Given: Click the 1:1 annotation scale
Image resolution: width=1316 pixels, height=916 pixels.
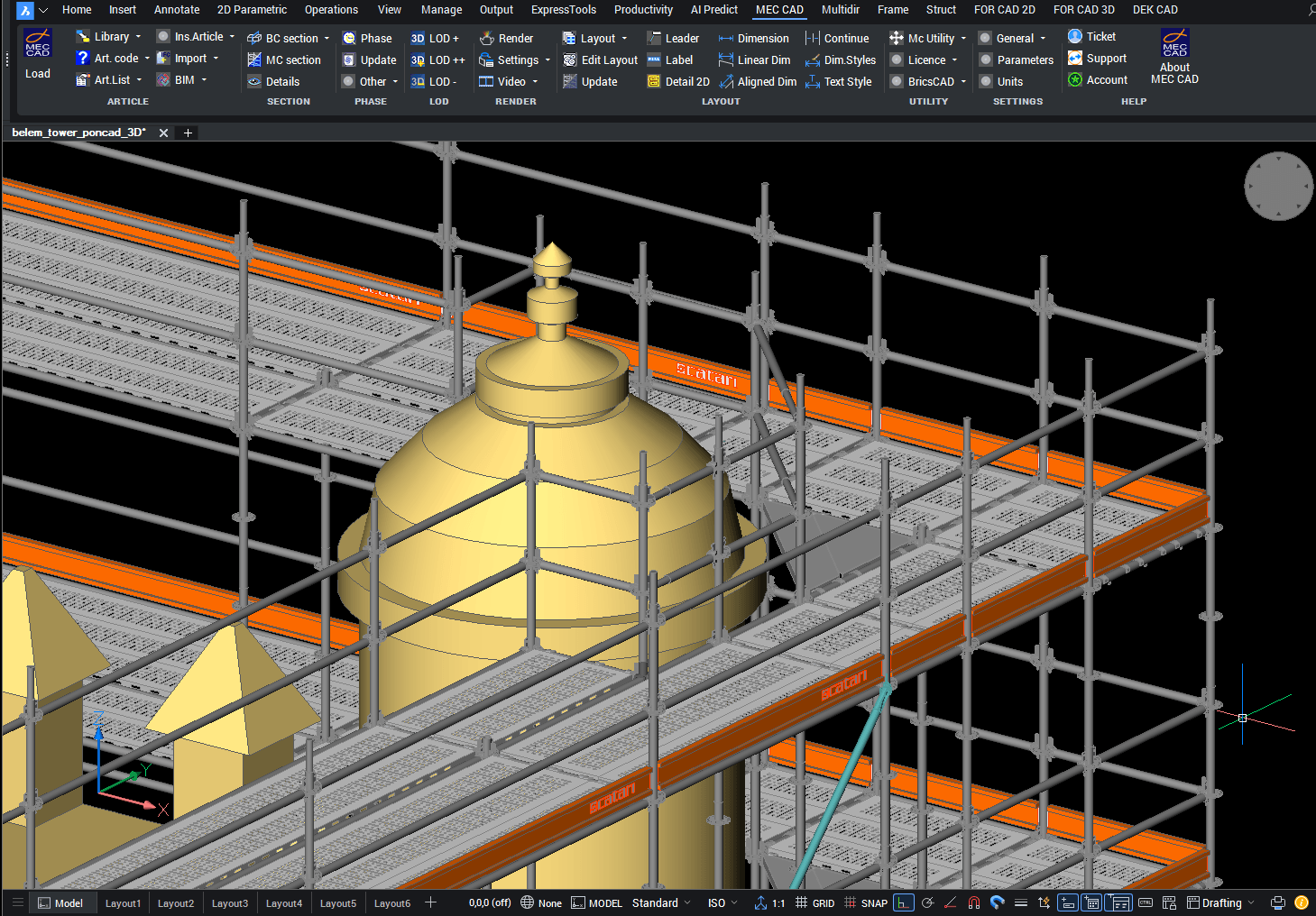Looking at the screenshot, I should click(769, 902).
